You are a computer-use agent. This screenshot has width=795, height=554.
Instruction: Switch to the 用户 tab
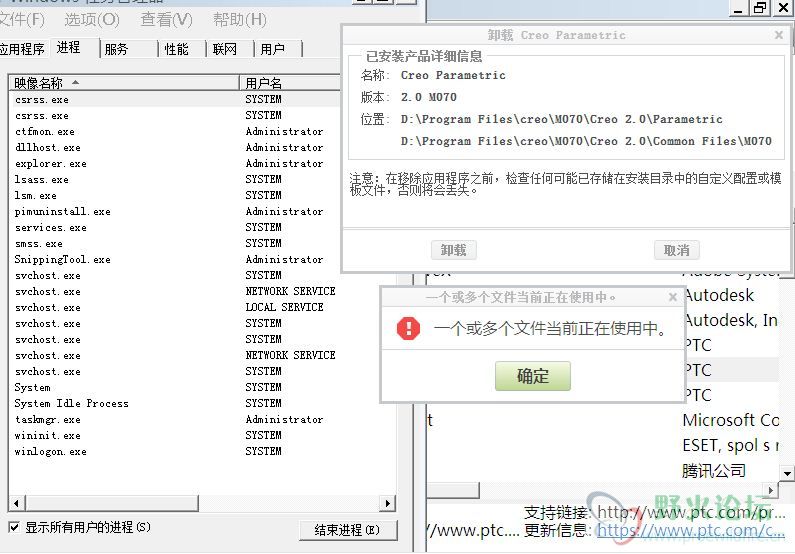click(272, 49)
